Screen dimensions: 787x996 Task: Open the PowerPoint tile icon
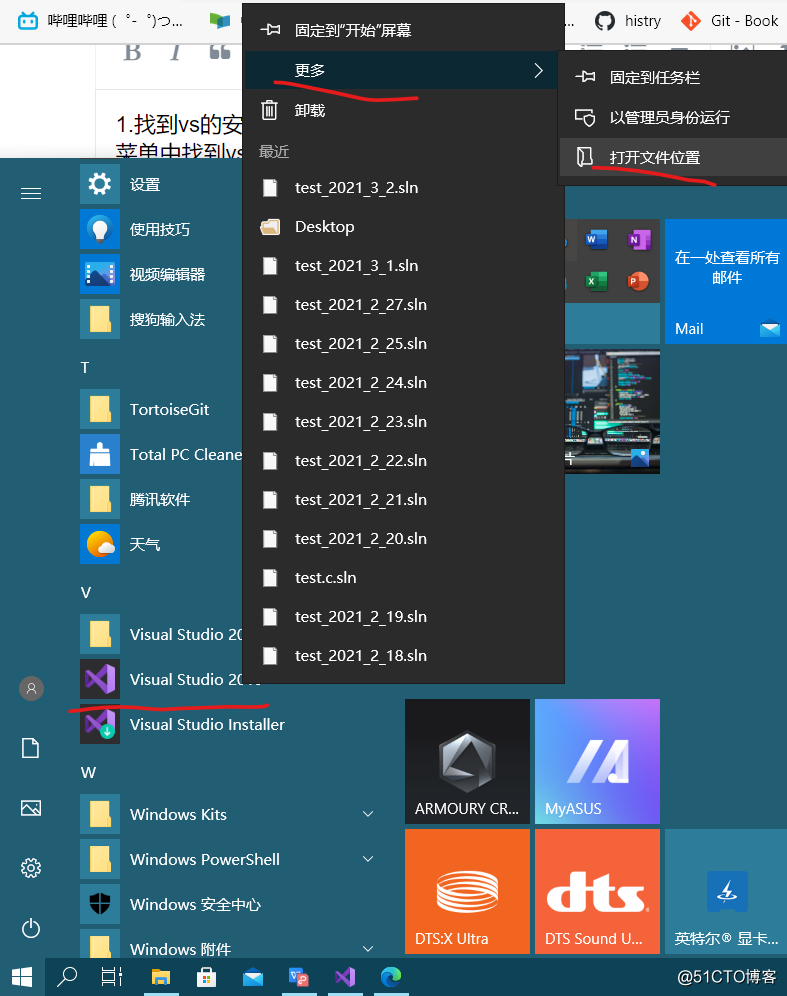[x=638, y=281]
